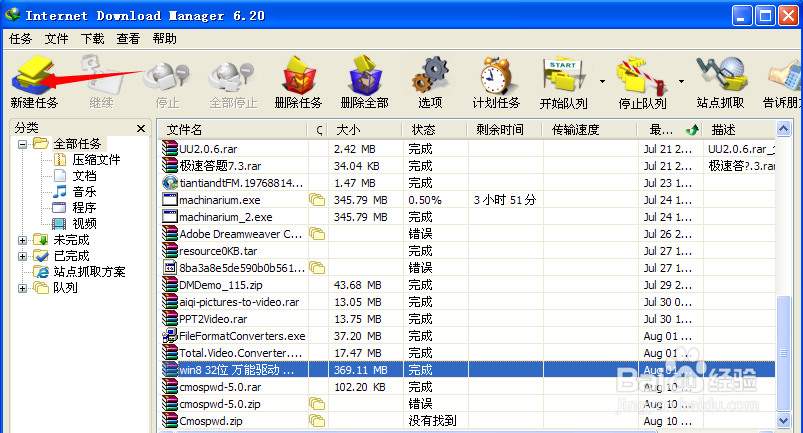Select the aiqi-pictures-to-video.rar download
Screen dimensions: 803x433
coord(467,302)
